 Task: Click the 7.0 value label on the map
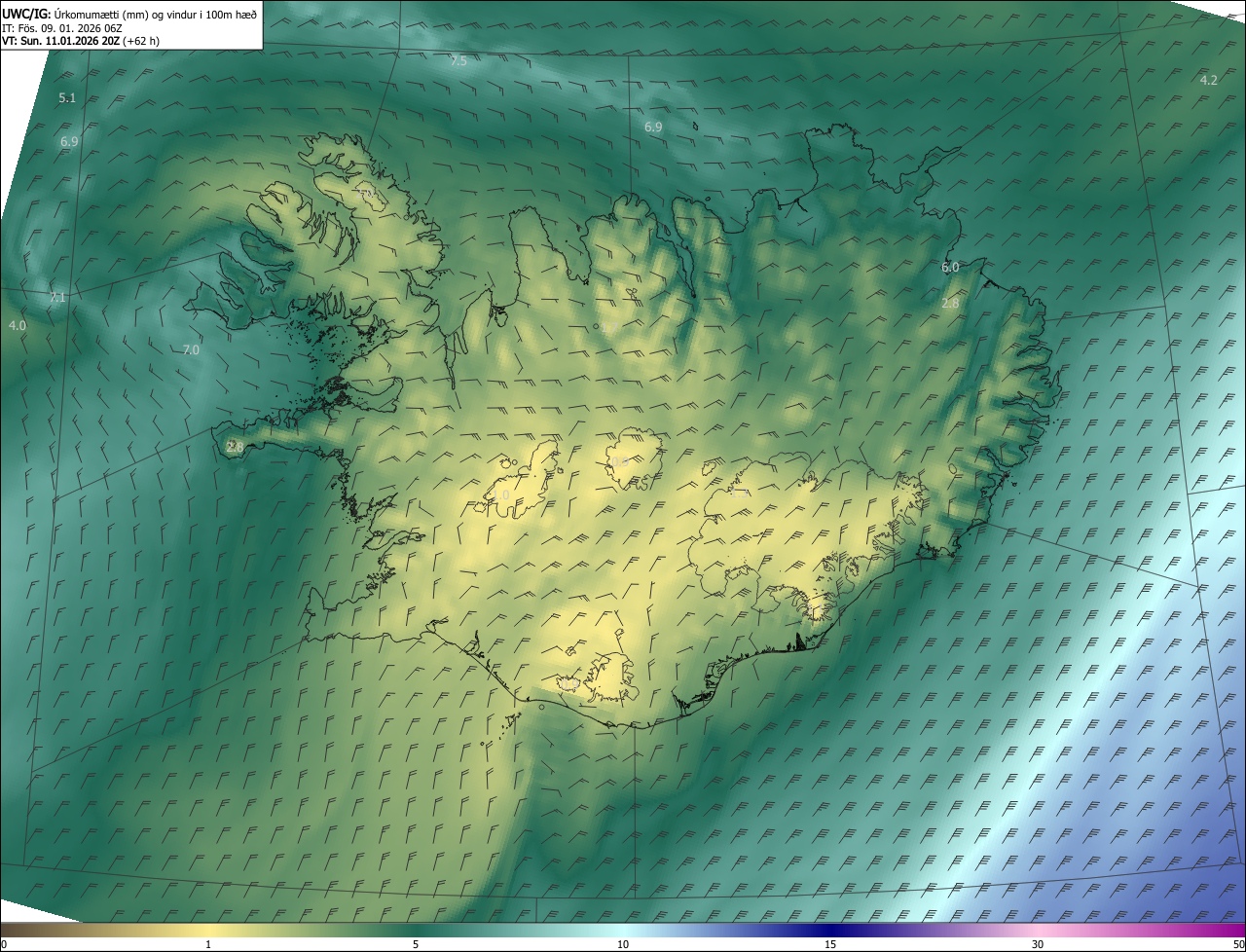pos(191,349)
